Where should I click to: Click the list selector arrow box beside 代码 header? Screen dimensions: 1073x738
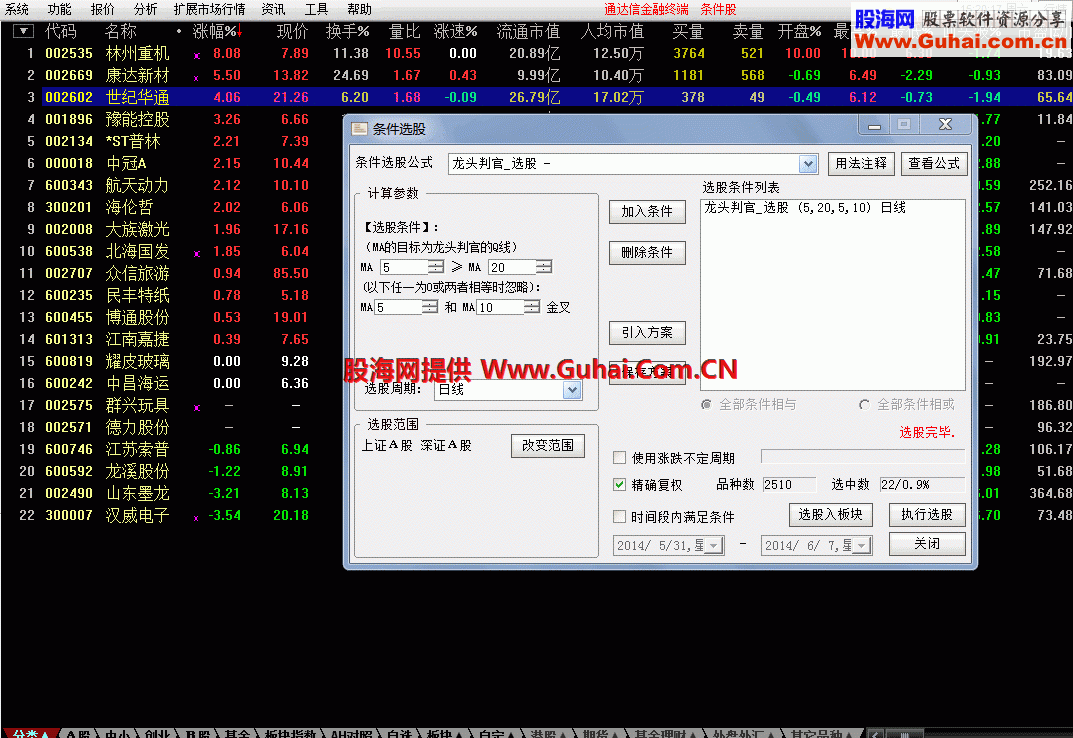(23, 31)
